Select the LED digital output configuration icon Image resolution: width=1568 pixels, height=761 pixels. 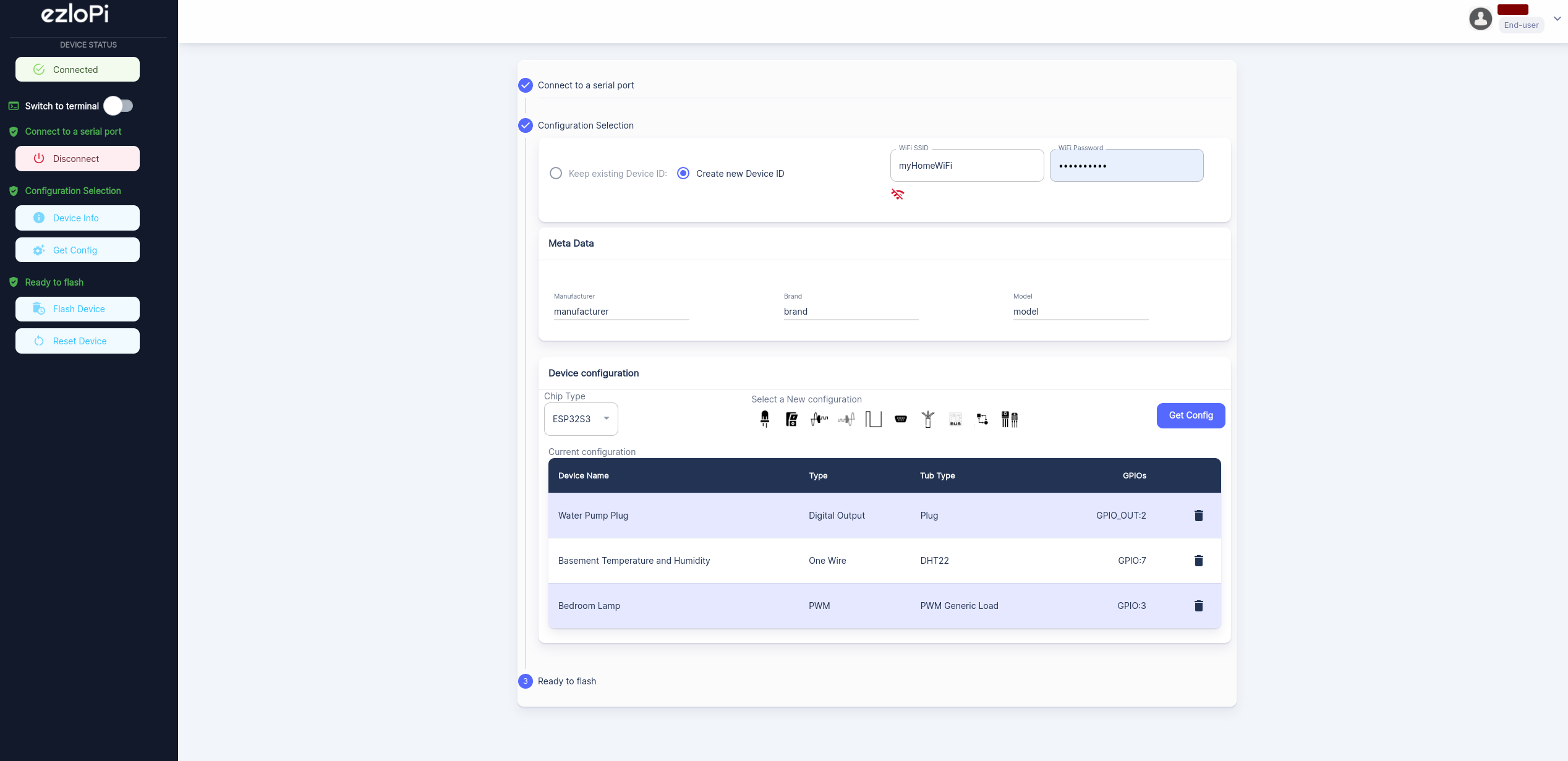click(x=765, y=419)
